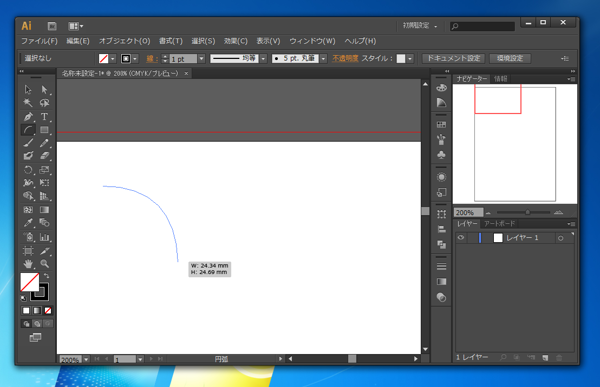Open stroke color dropdown in control bar
The height and width of the screenshot is (387, 600).
point(135,59)
